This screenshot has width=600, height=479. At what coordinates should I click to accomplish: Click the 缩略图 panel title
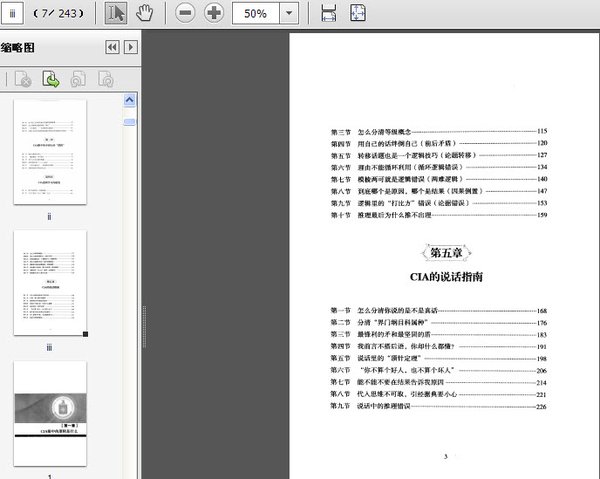(x=18, y=48)
